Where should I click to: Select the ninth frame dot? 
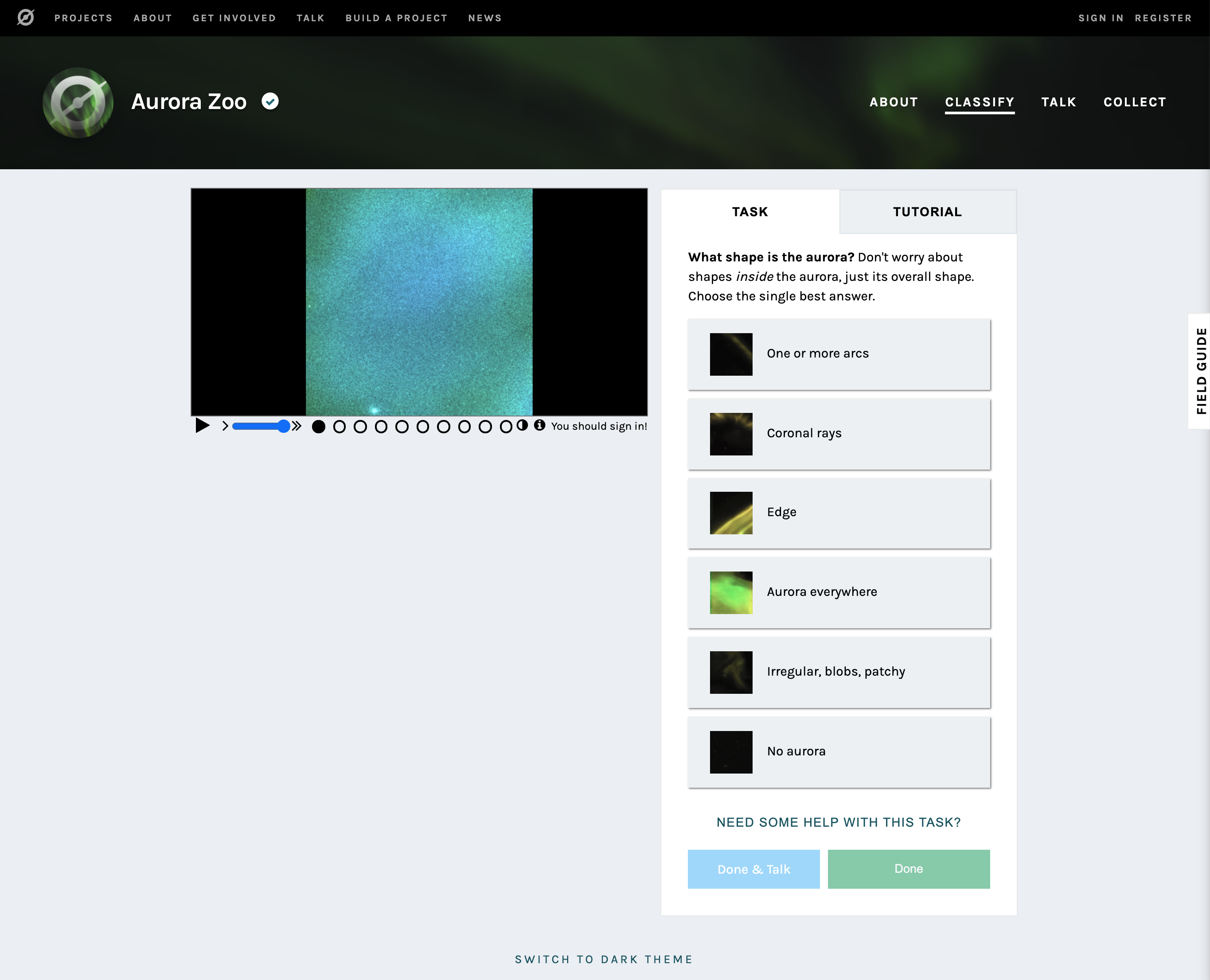(486, 427)
